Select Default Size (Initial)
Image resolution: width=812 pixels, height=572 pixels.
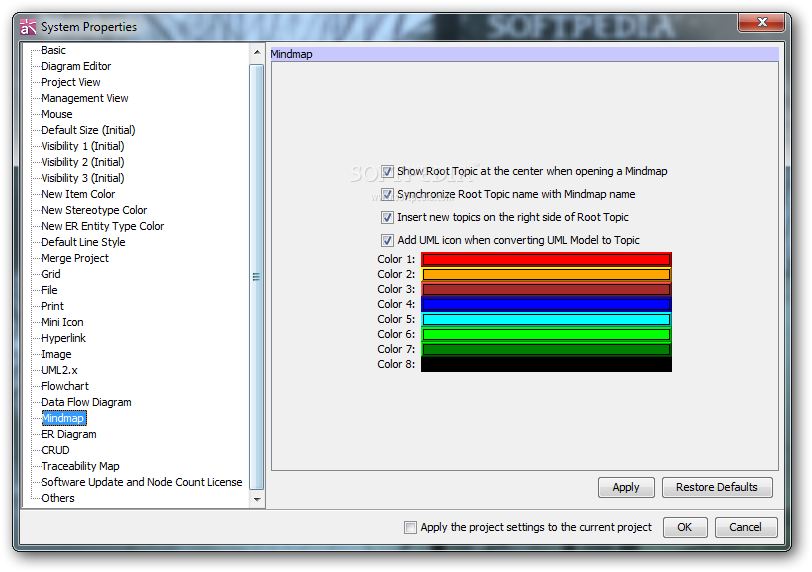tap(89, 130)
